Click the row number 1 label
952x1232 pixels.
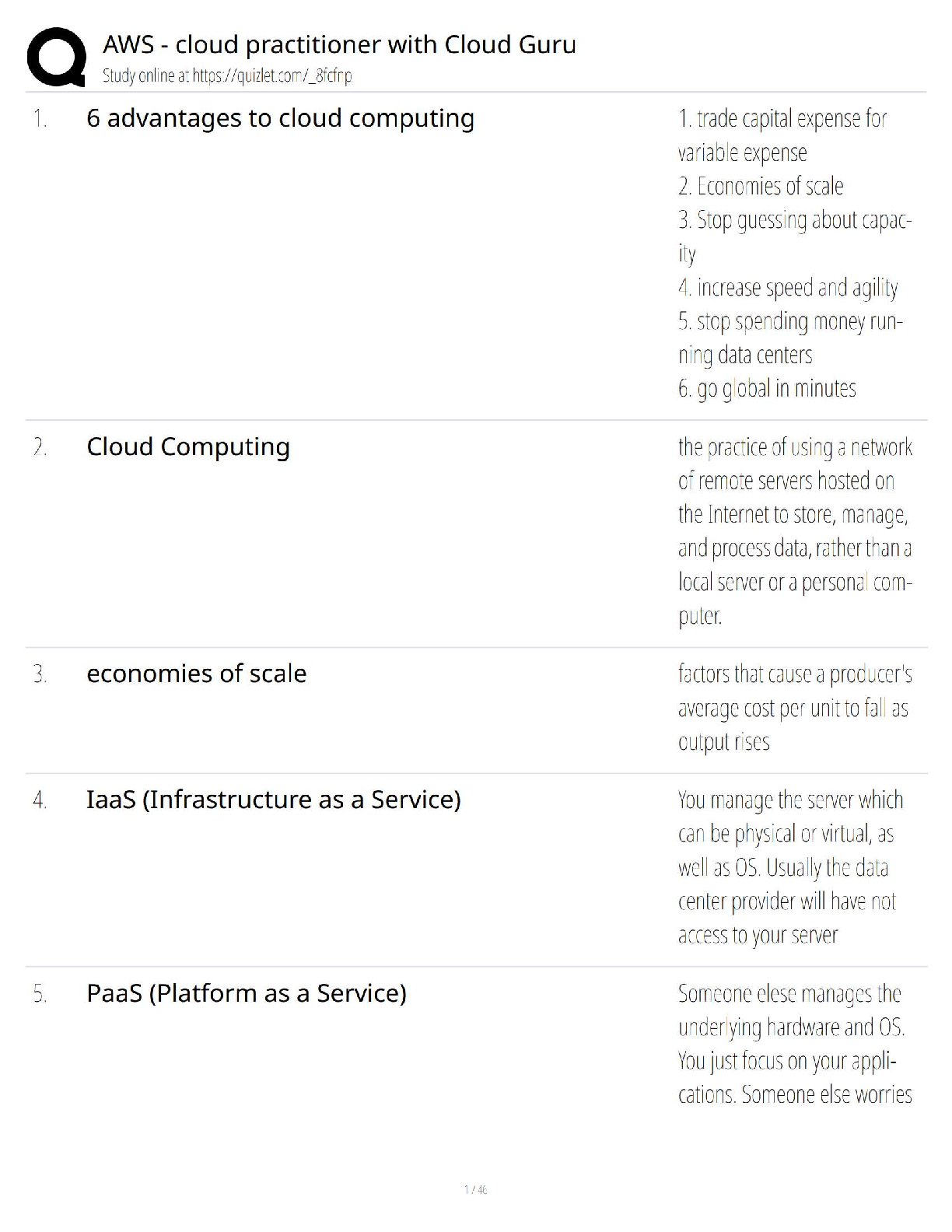pos(40,119)
